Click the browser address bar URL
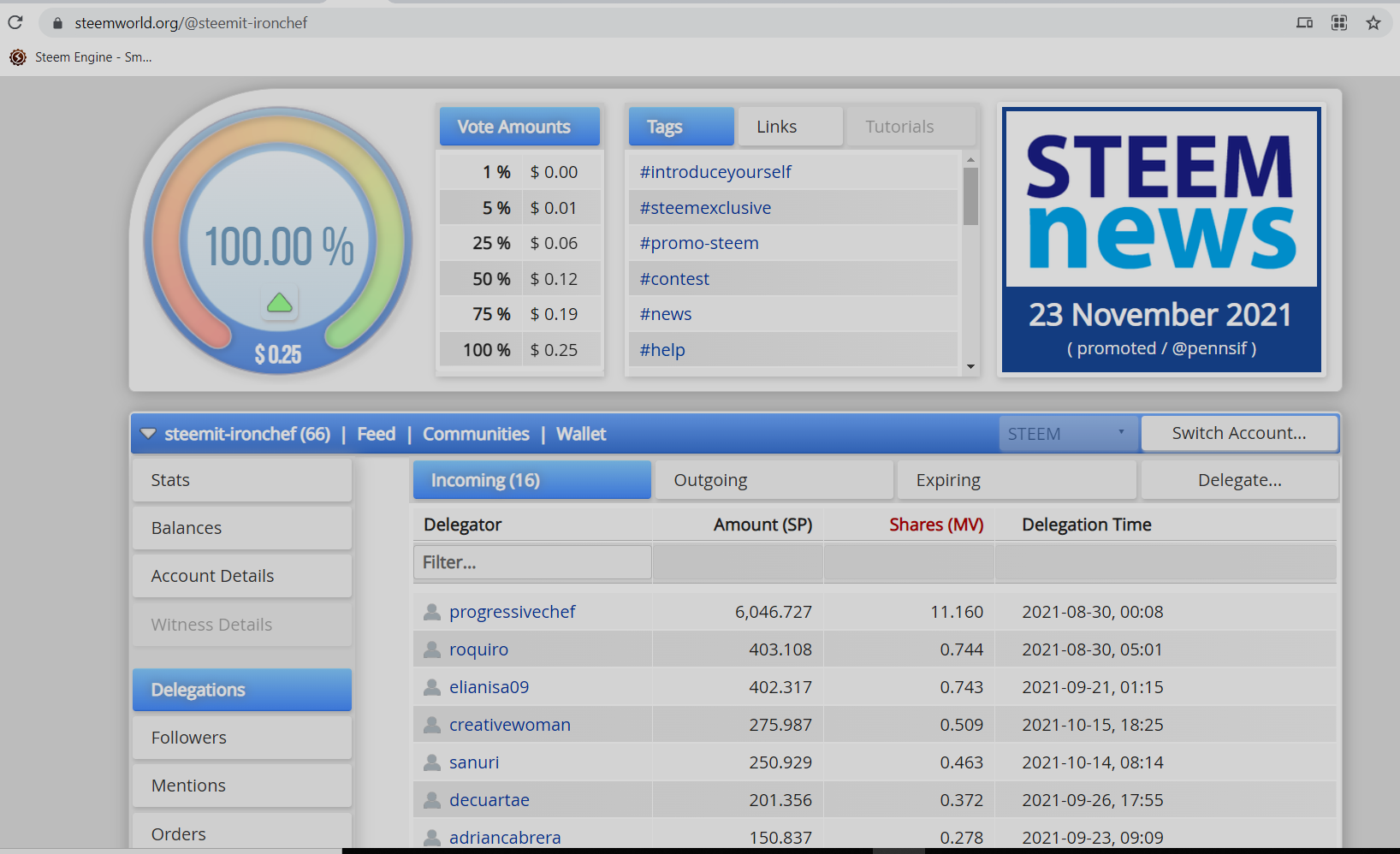The width and height of the screenshot is (1400, 854). click(191, 23)
